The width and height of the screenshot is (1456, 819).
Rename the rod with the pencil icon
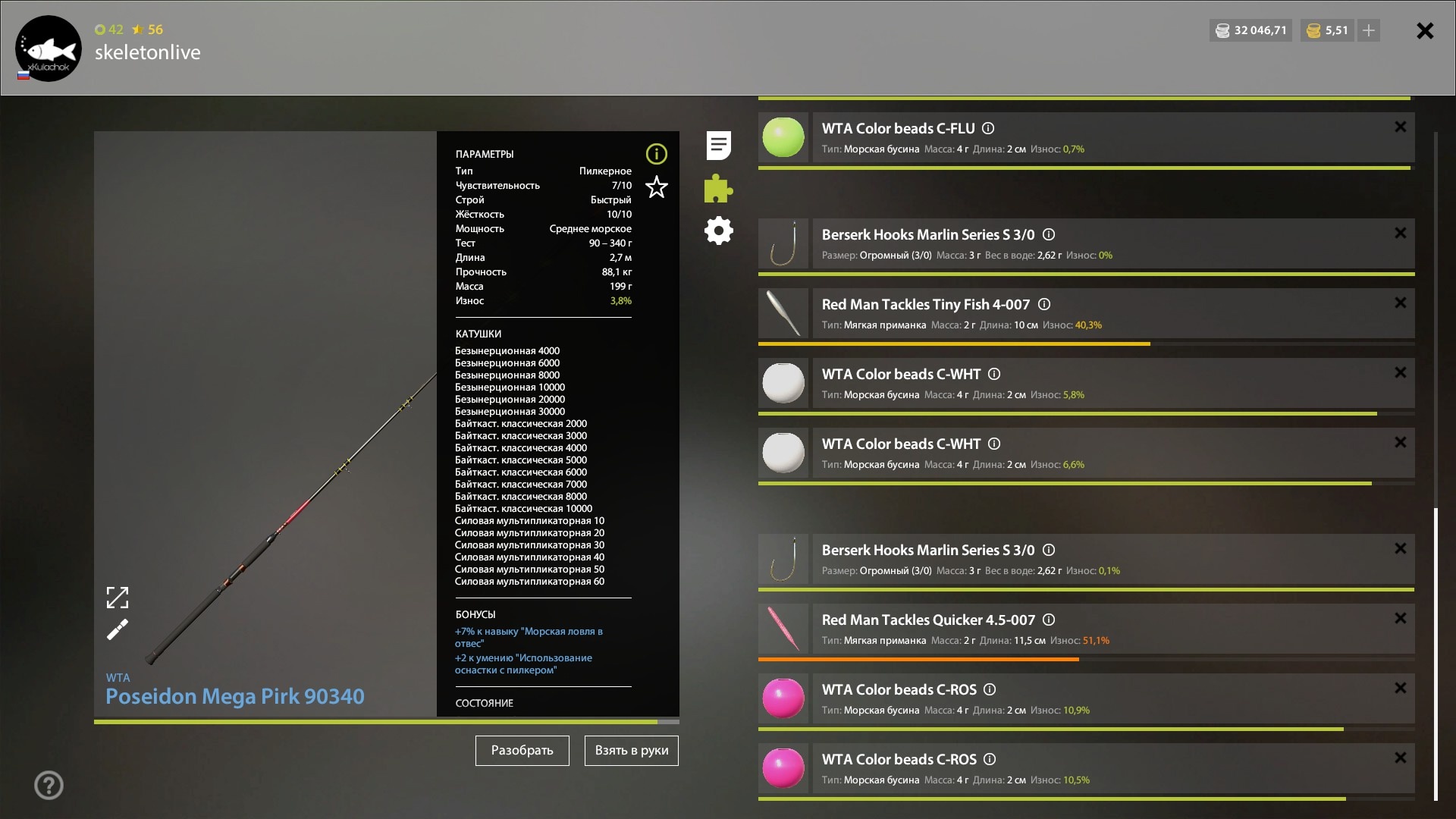[118, 629]
